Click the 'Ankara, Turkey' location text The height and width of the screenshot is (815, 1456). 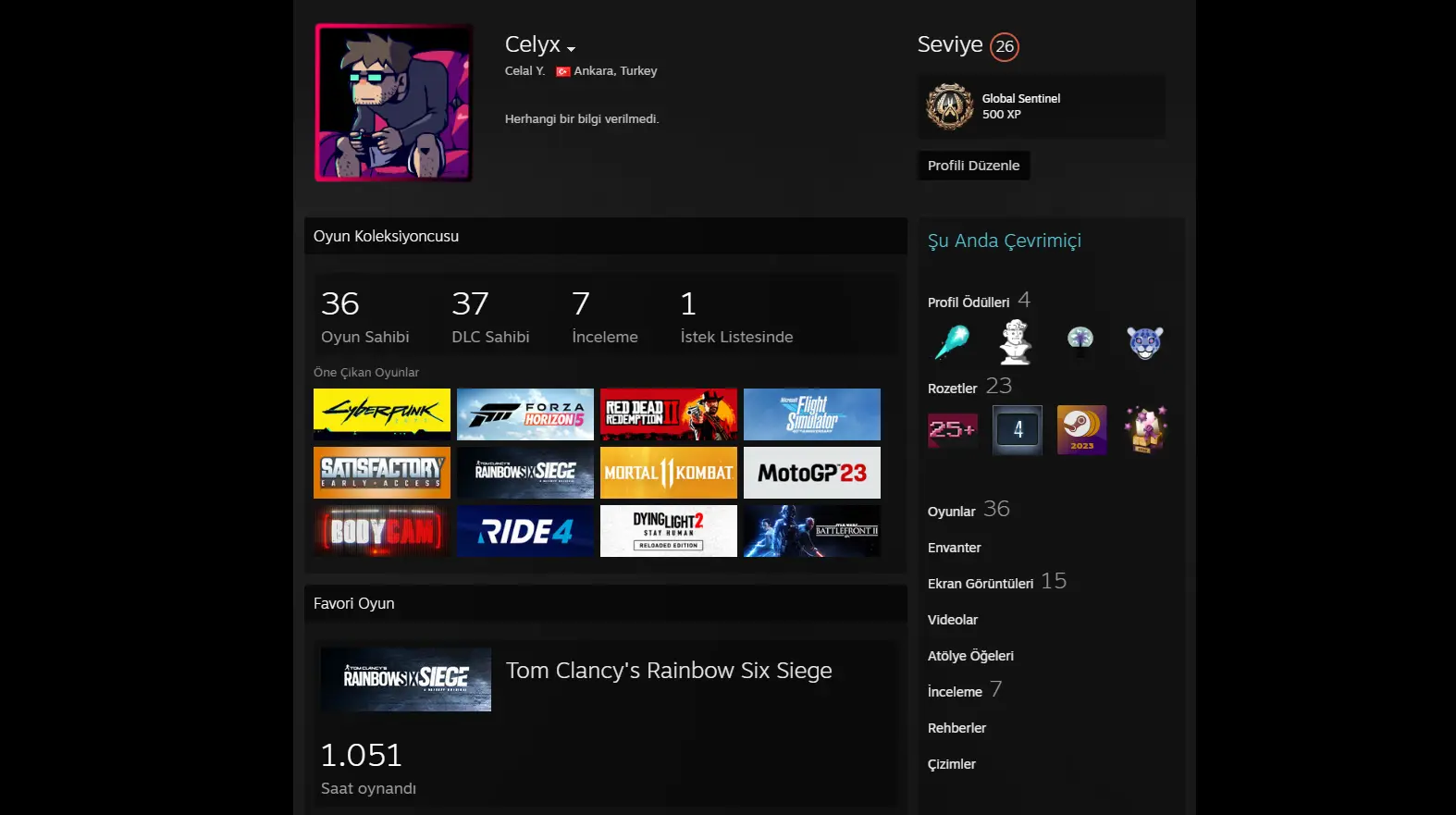tap(615, 71)
